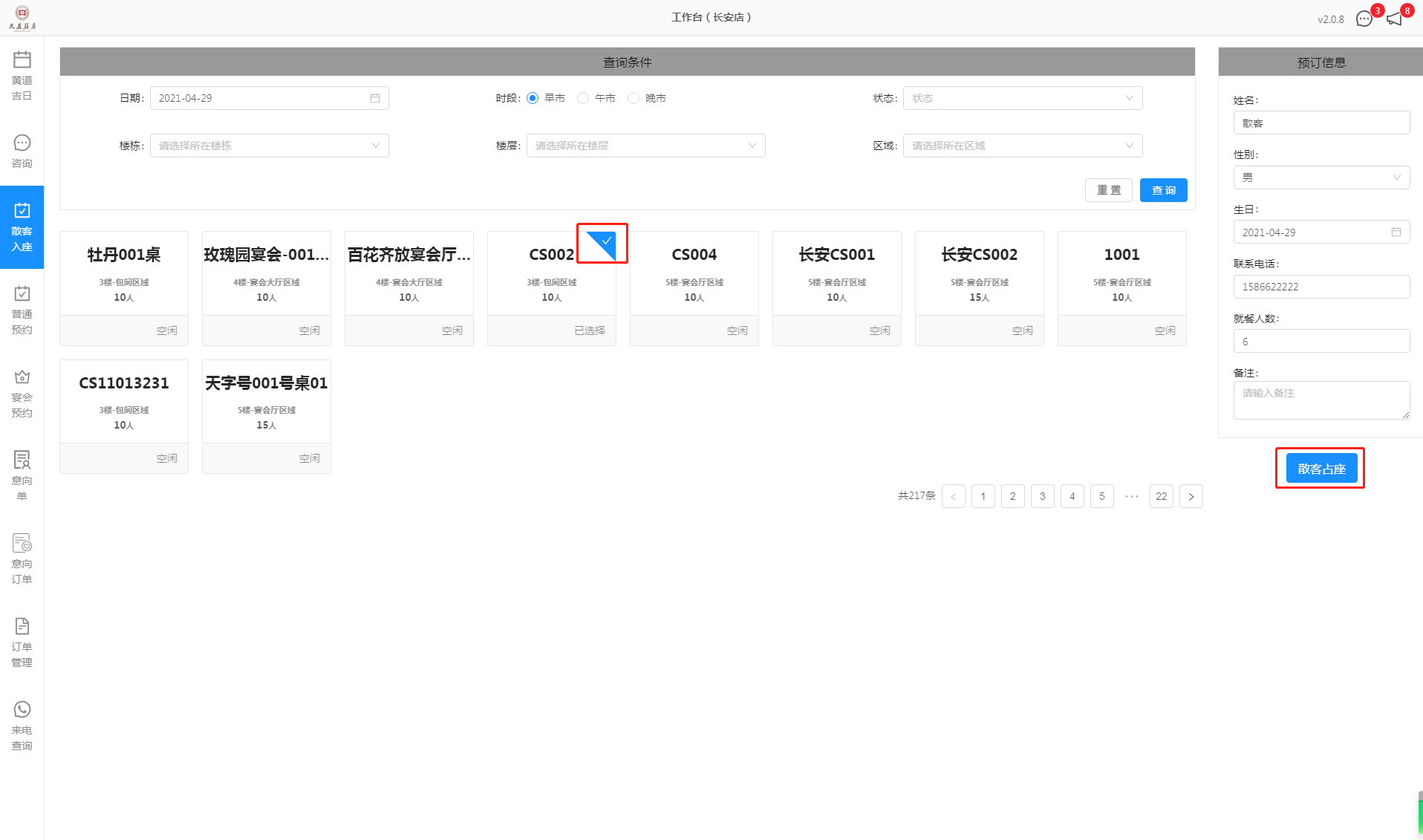Click the 生日 date input field
1423x840 pixels.
tap(1321, 232)
